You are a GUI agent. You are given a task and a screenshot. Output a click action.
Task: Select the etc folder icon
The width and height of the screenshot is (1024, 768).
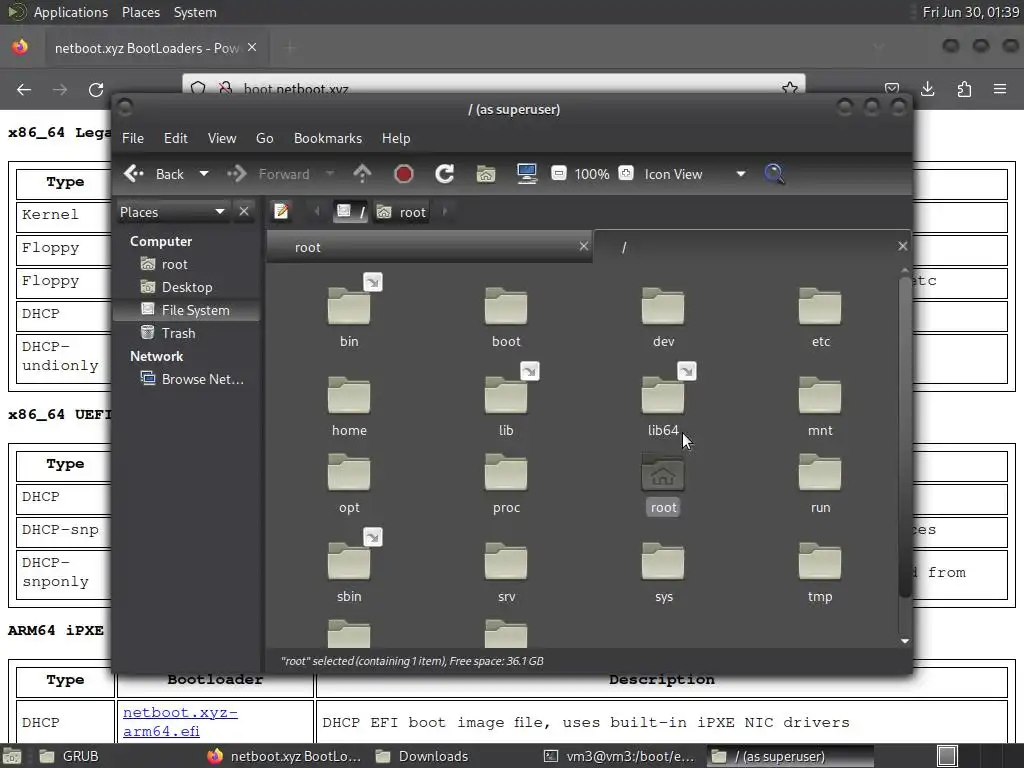pyautogui.click(x=820, y=306)
